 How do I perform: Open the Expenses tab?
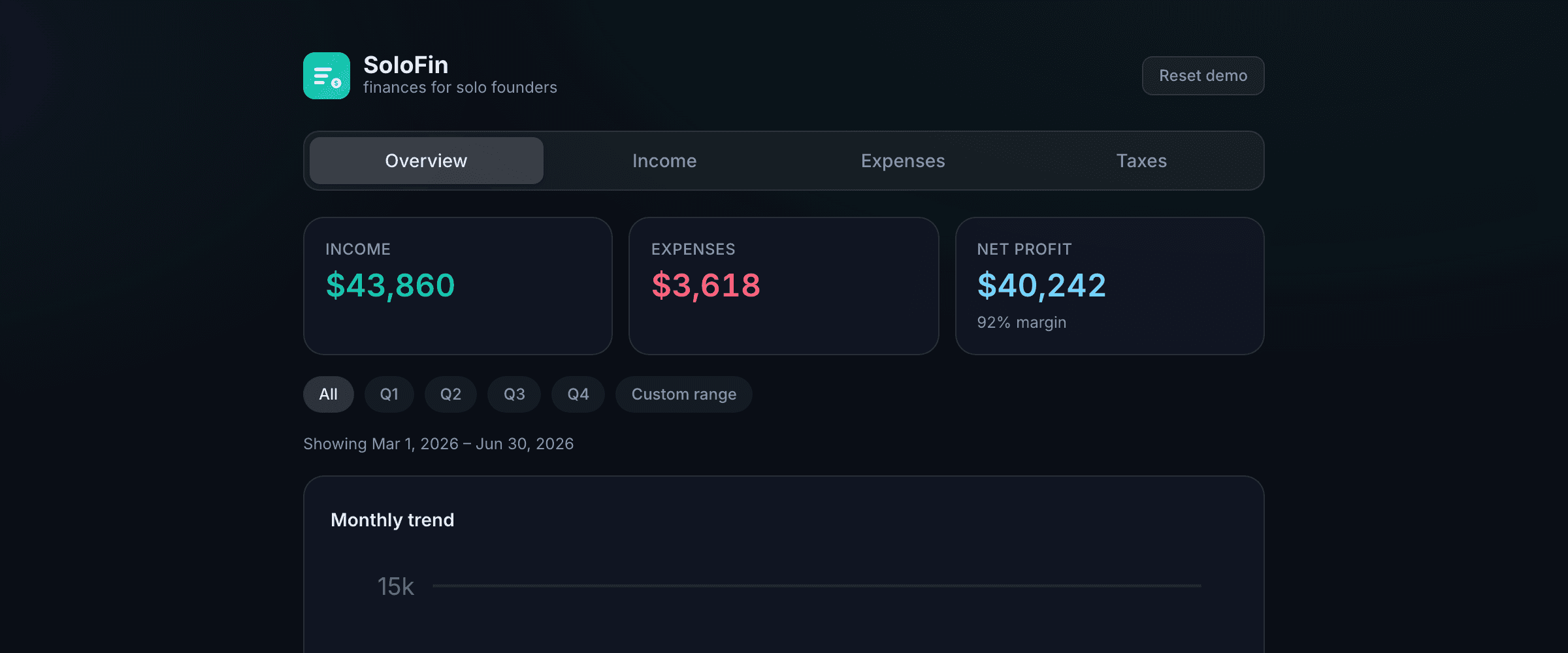pyautogui.click(x=903, y=161)
